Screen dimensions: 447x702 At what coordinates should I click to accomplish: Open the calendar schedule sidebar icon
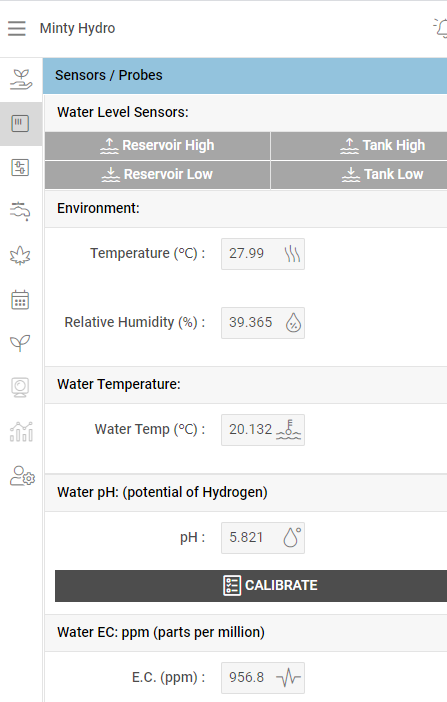[x=20, y=300]
